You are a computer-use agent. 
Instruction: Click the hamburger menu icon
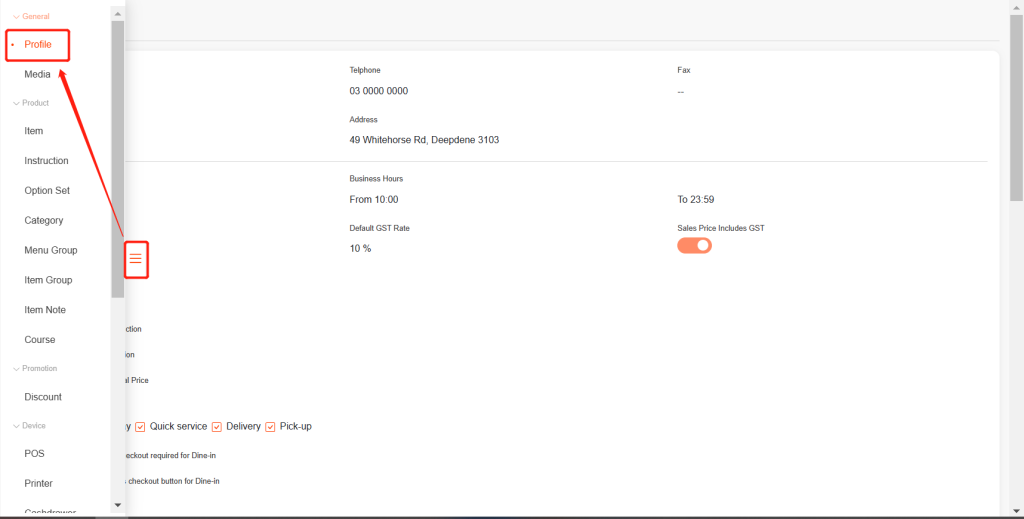point(136,260)
